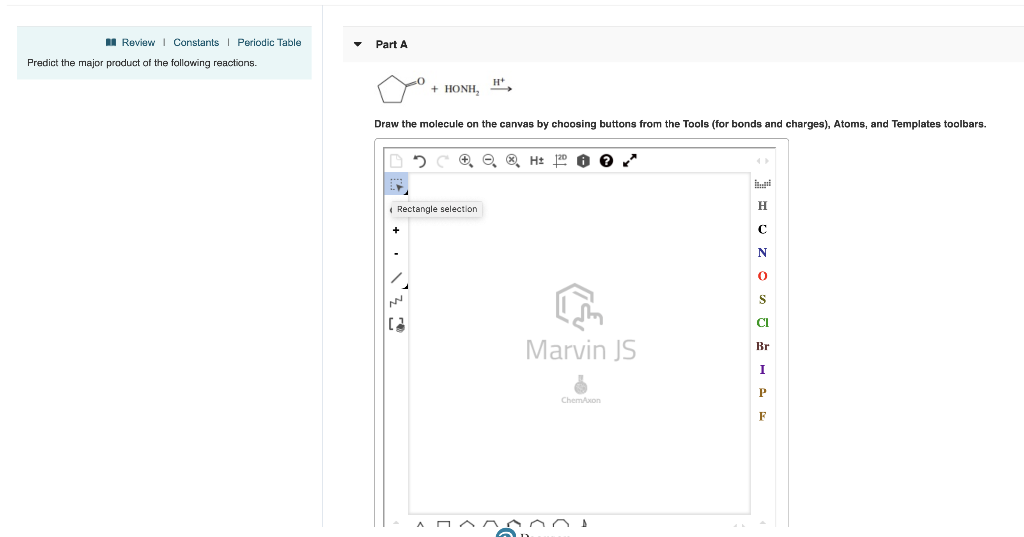
Task: Open the Constants link
Action: 196,42
